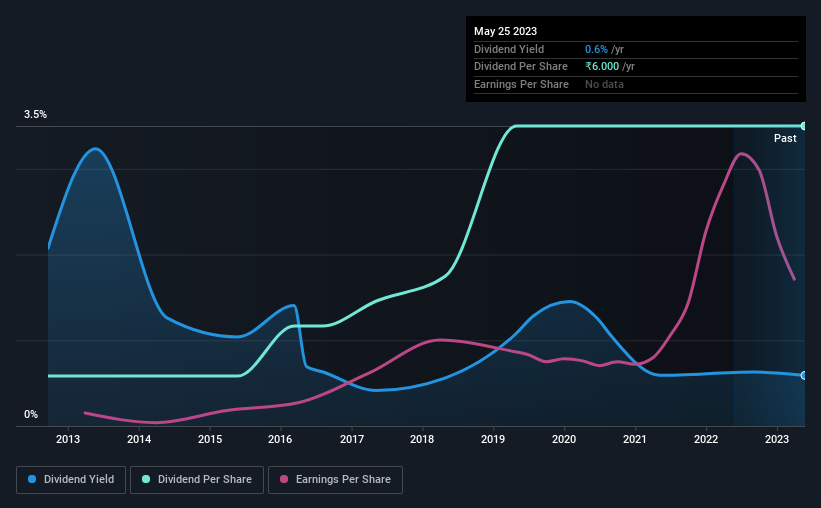Toggle the Earnings Per Share legend button

(x=335, y=480)
